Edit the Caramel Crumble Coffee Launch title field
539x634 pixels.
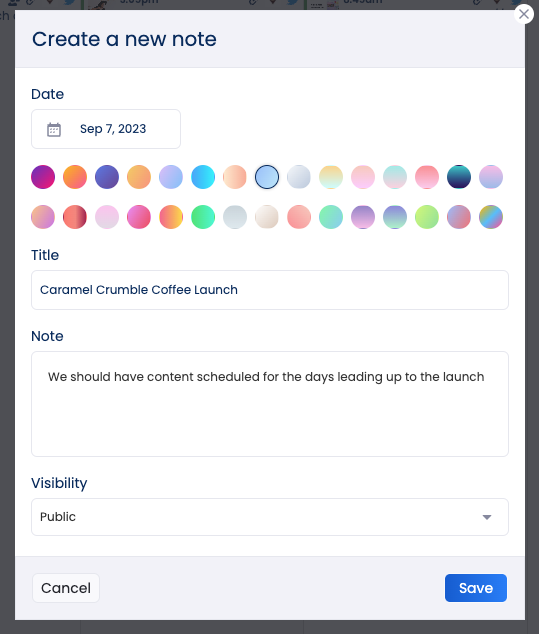(270, 290)
